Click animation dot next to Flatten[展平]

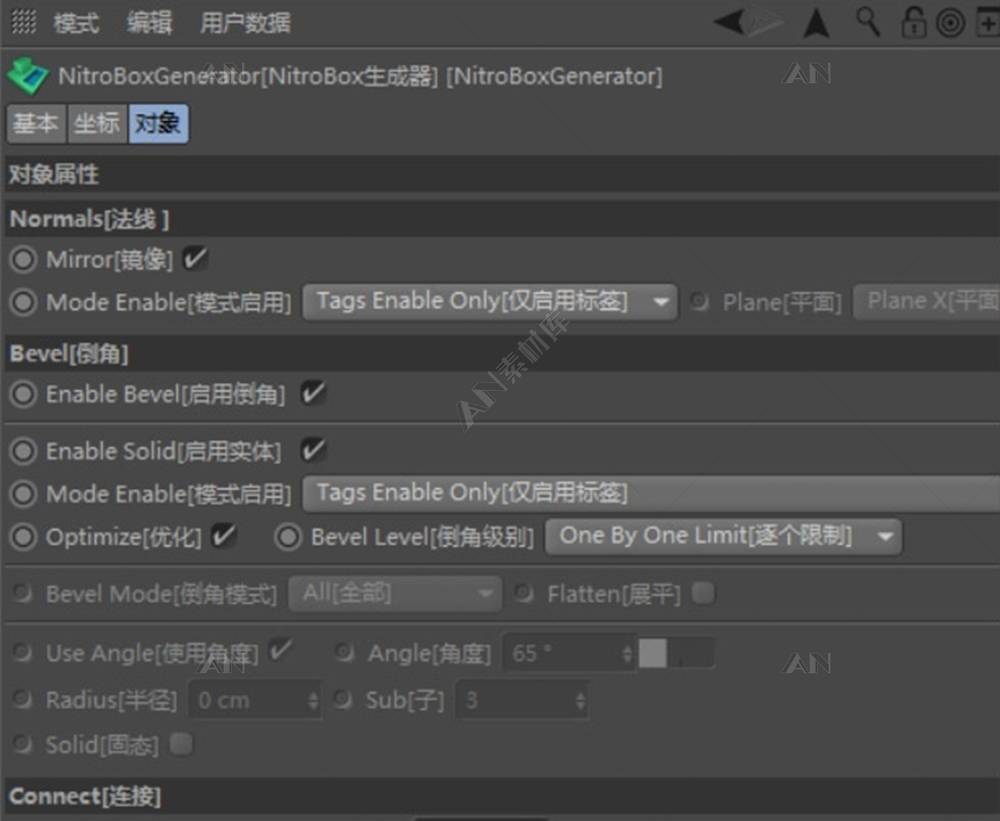pos(524,593)
